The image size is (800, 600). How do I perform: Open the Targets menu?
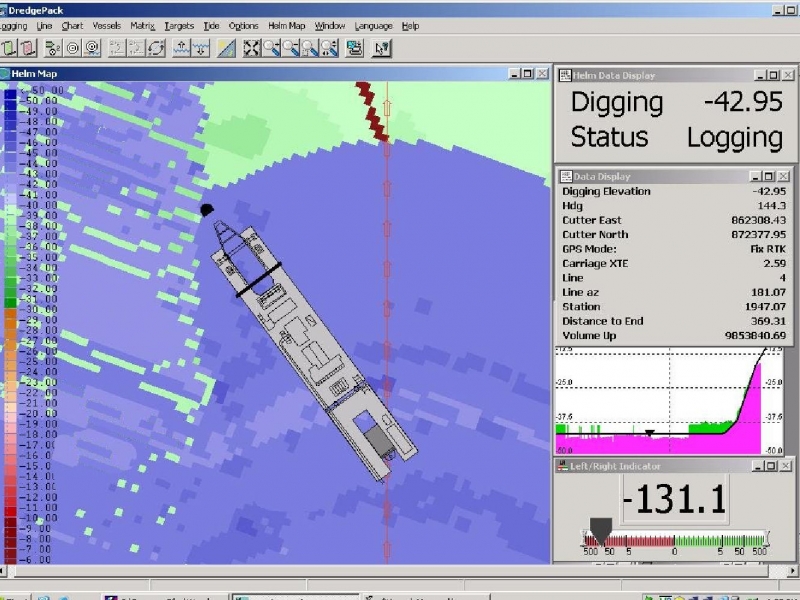tap(179, 25)
